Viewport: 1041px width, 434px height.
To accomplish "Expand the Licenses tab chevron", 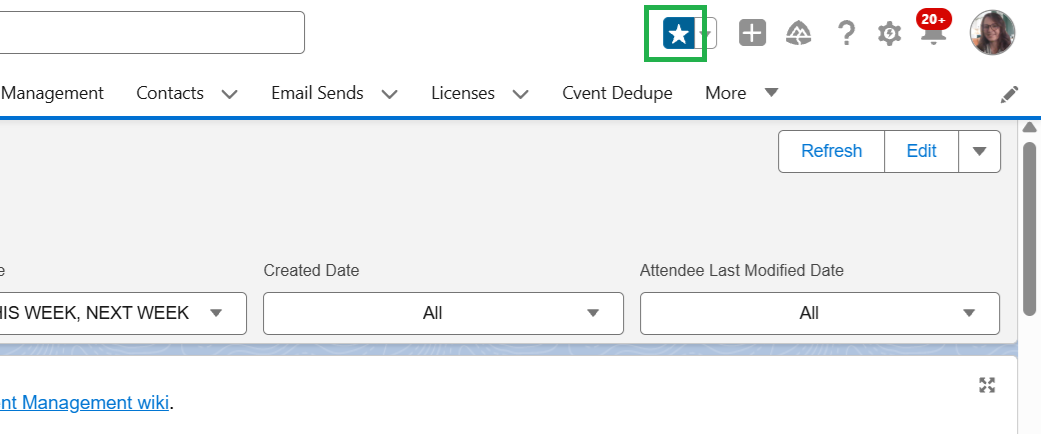I will click(x=520, y=94).
